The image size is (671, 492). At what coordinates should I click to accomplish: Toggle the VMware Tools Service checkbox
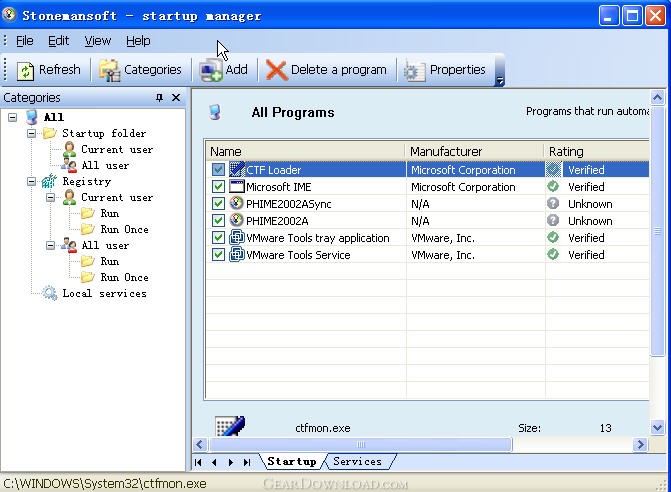coord(218,255)
